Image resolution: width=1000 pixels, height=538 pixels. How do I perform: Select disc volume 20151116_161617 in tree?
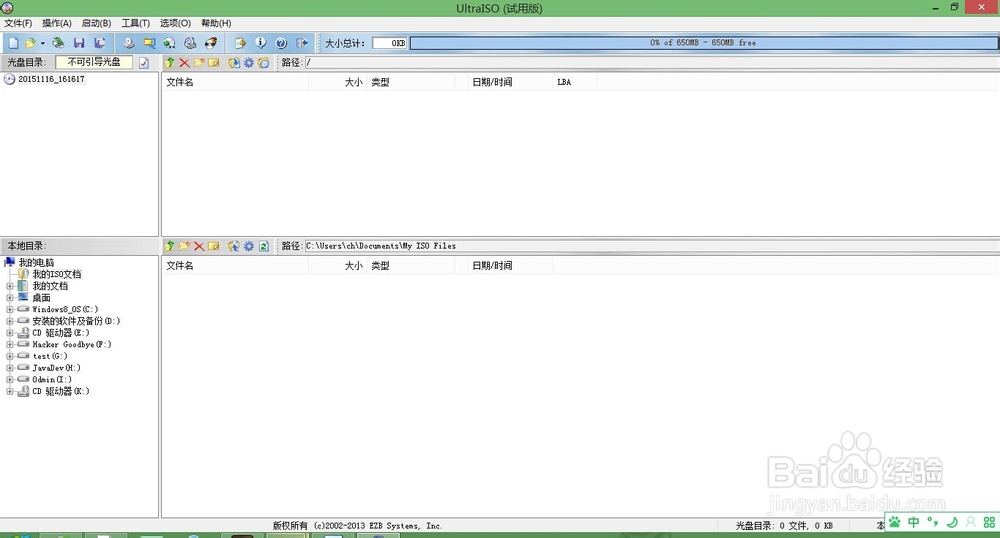51,79
